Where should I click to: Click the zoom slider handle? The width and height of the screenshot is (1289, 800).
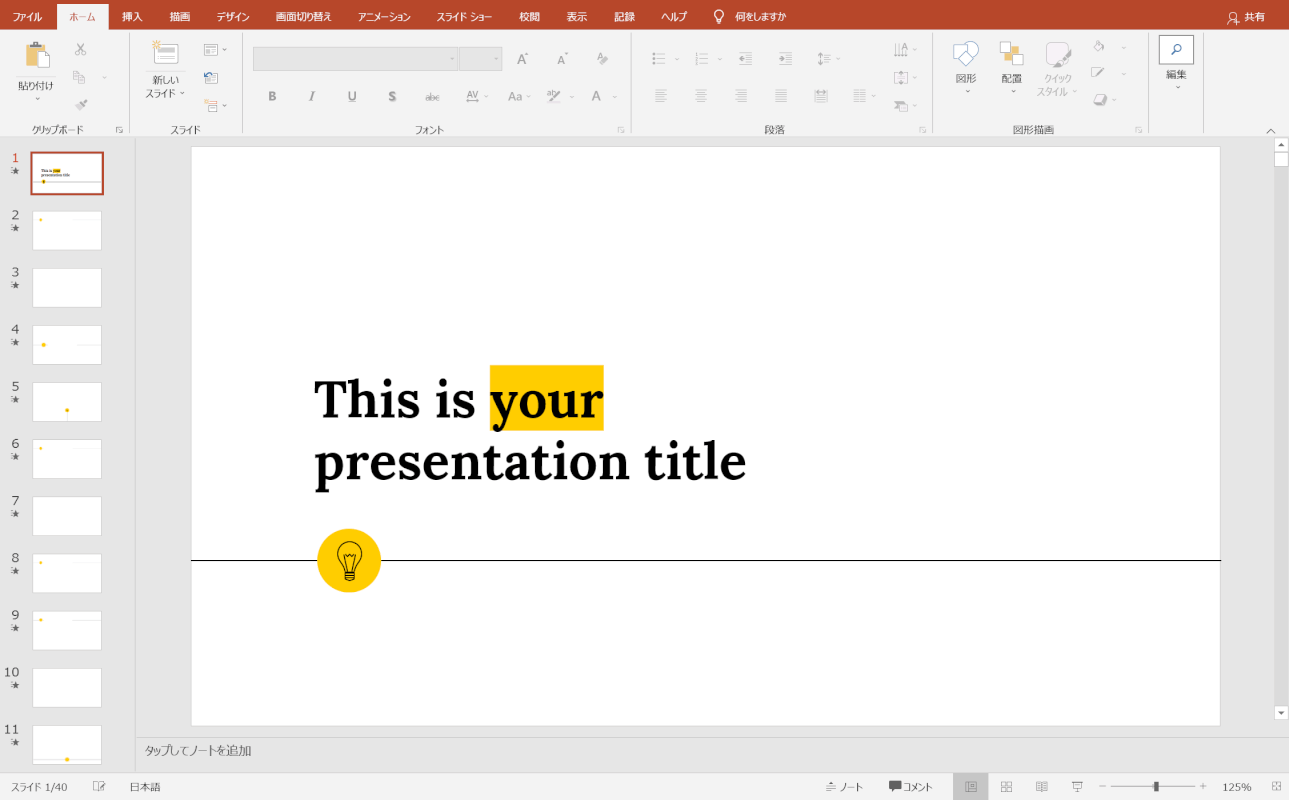(x=1156, y=787)
